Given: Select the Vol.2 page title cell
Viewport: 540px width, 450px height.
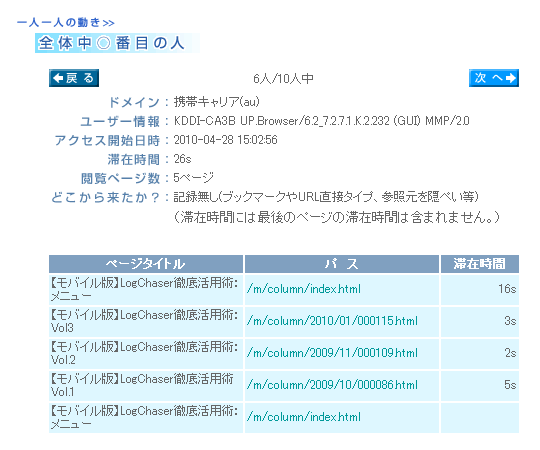Looking at the screenshot, I should (145, 353).
